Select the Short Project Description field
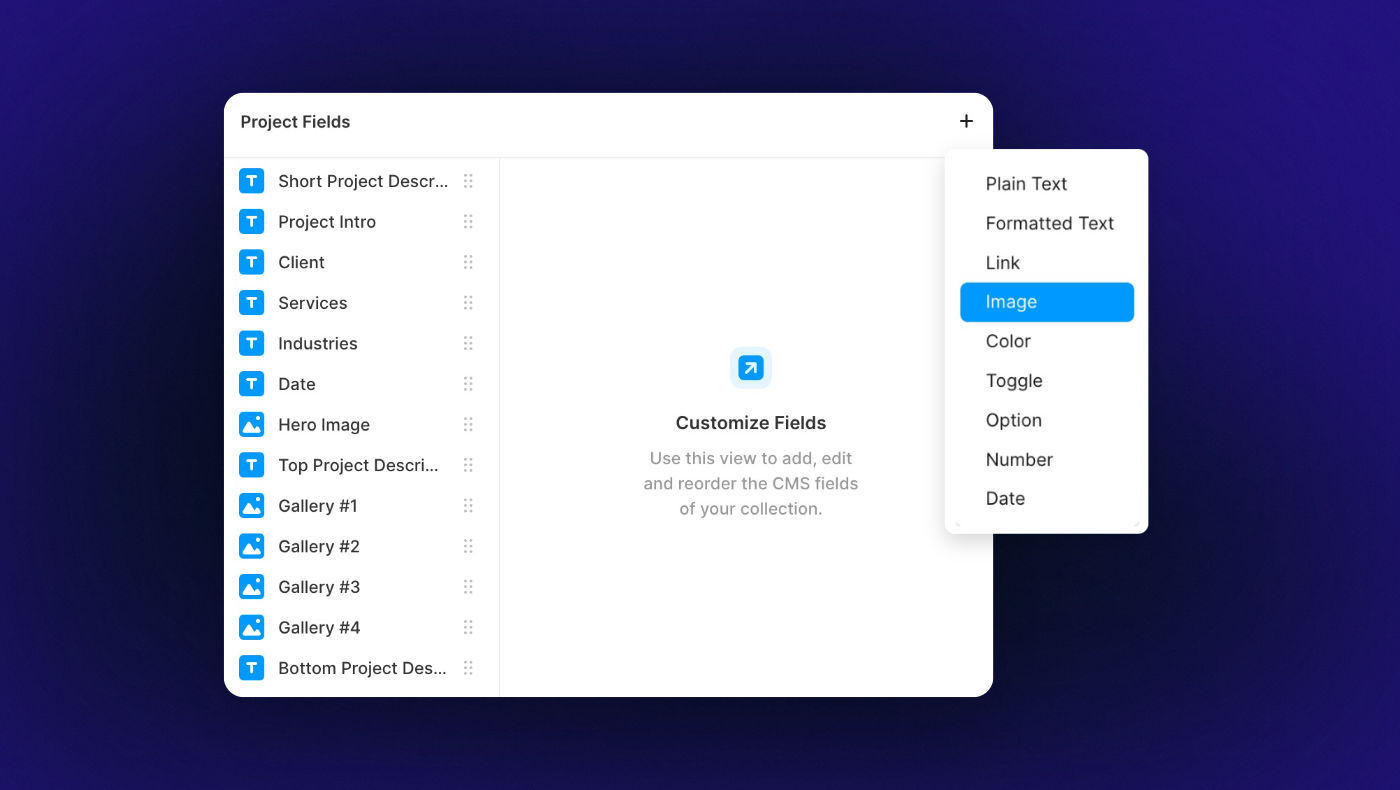 tap(363, 181)
